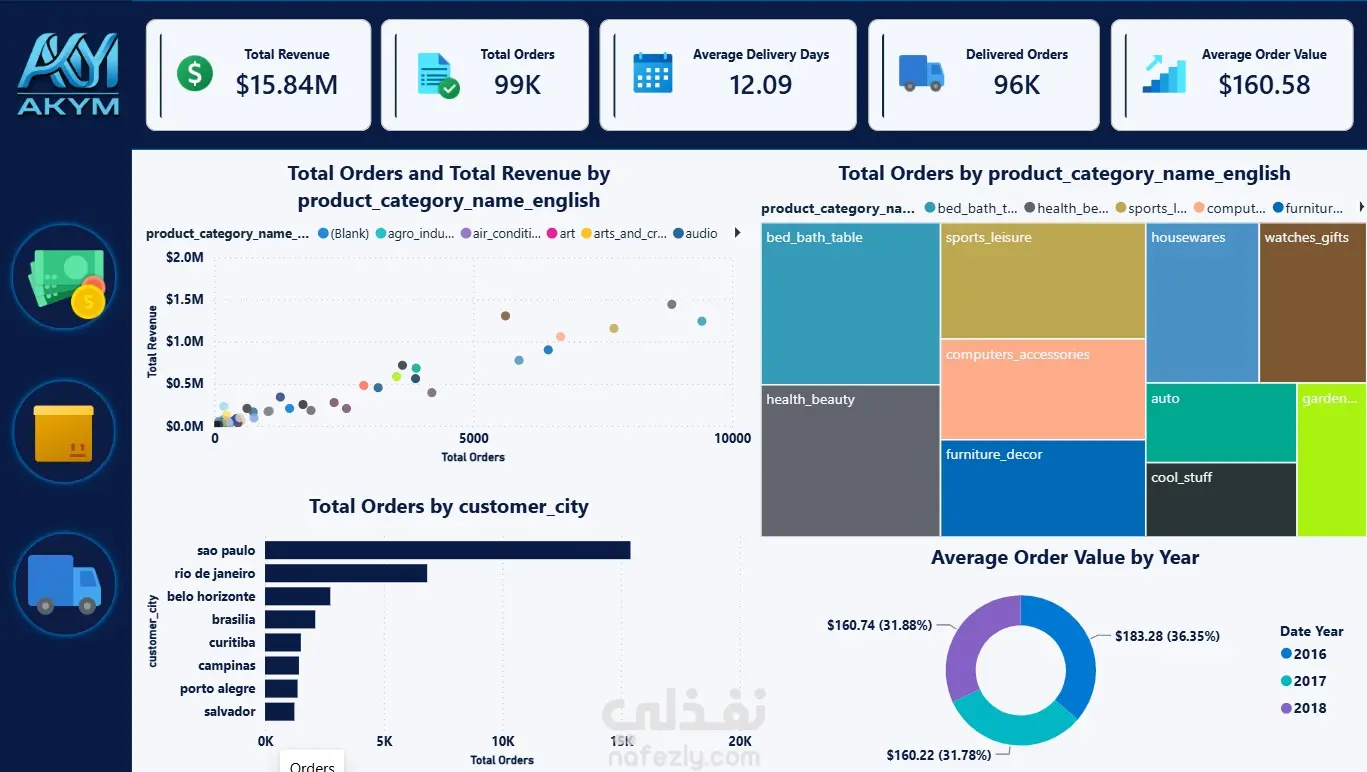Image resolution: width=1367 pixels, height=772 pixels.
Task: Select 2017 in Date Year legend
Action: tap(1304, 681)
